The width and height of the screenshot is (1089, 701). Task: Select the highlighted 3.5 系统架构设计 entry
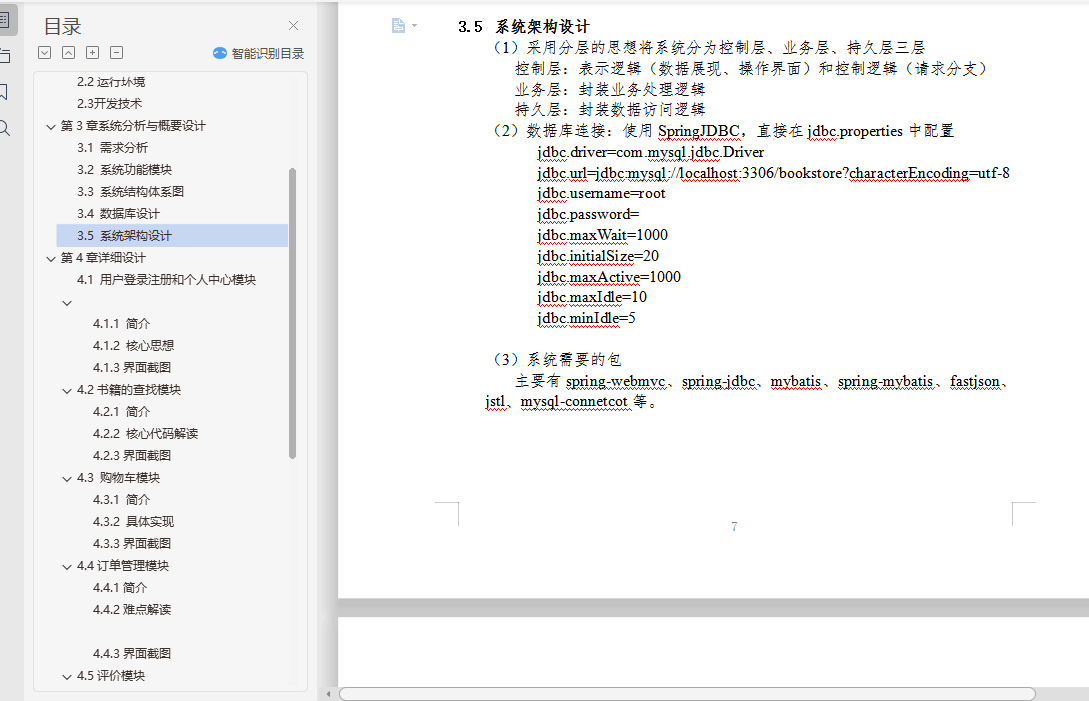click(x=172, y=236)
